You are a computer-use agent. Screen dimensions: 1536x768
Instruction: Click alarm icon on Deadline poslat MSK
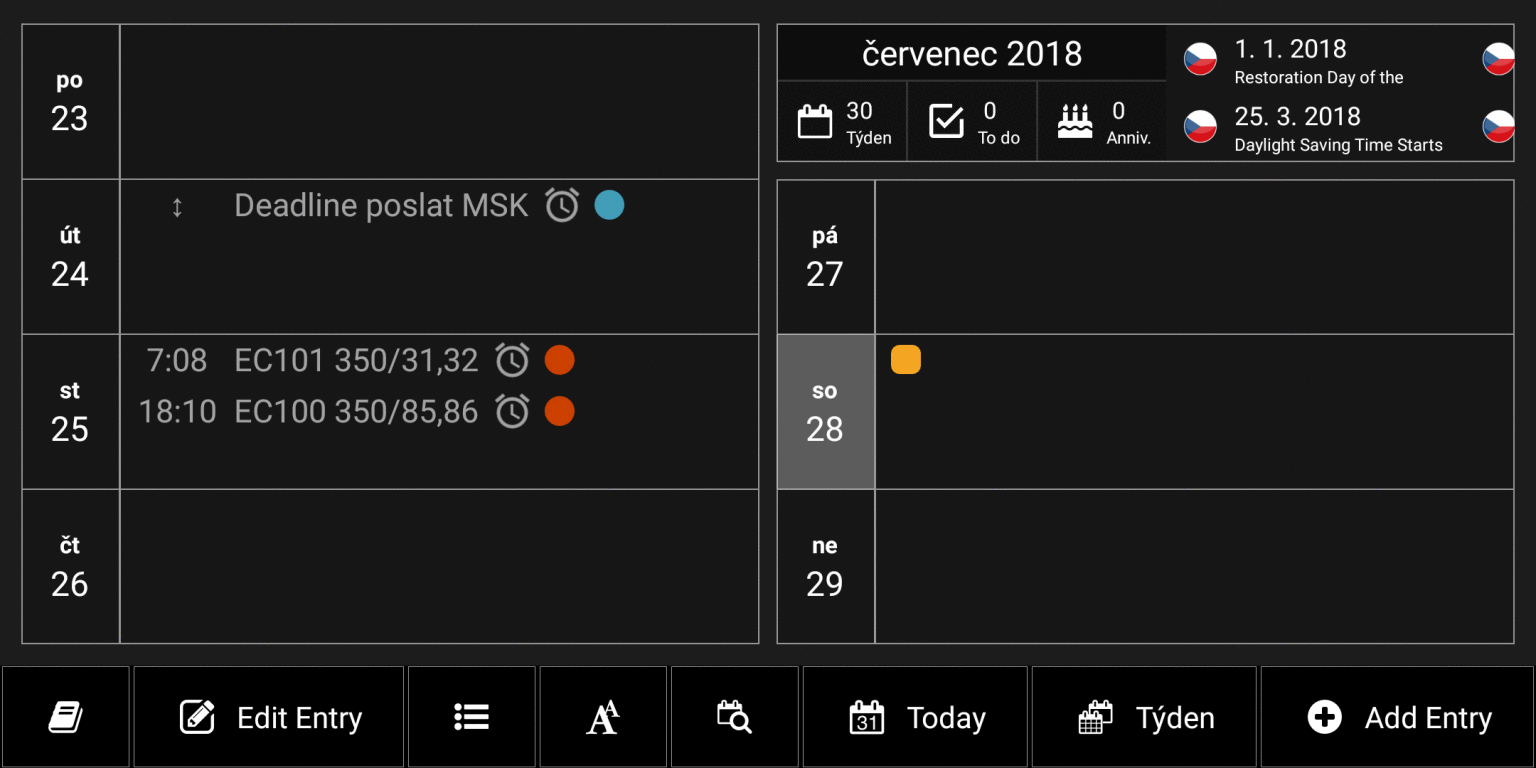pyautogui.click(x=562, y=205)
